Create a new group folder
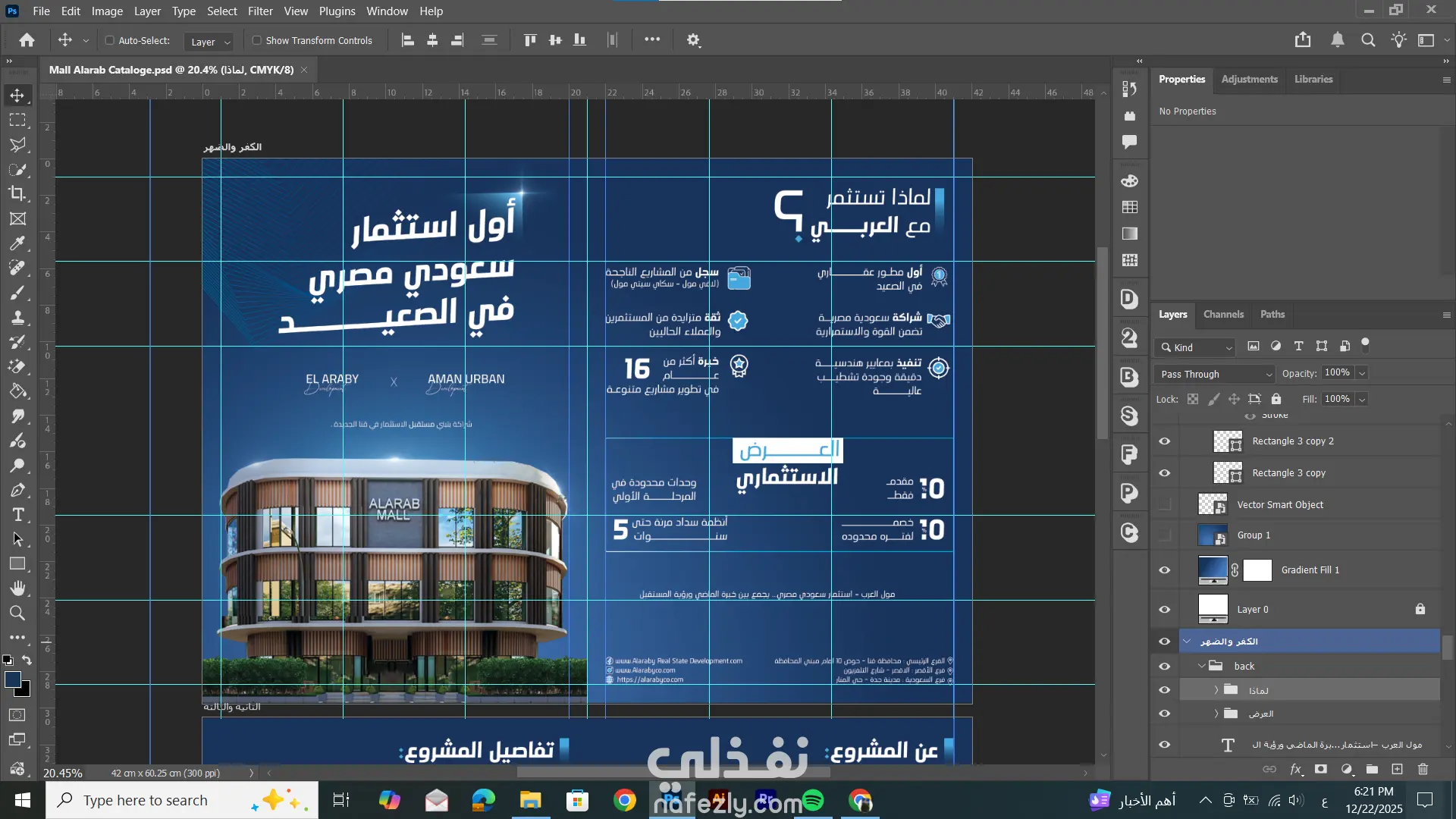1456x819 pixels. tap(1372, 769)
